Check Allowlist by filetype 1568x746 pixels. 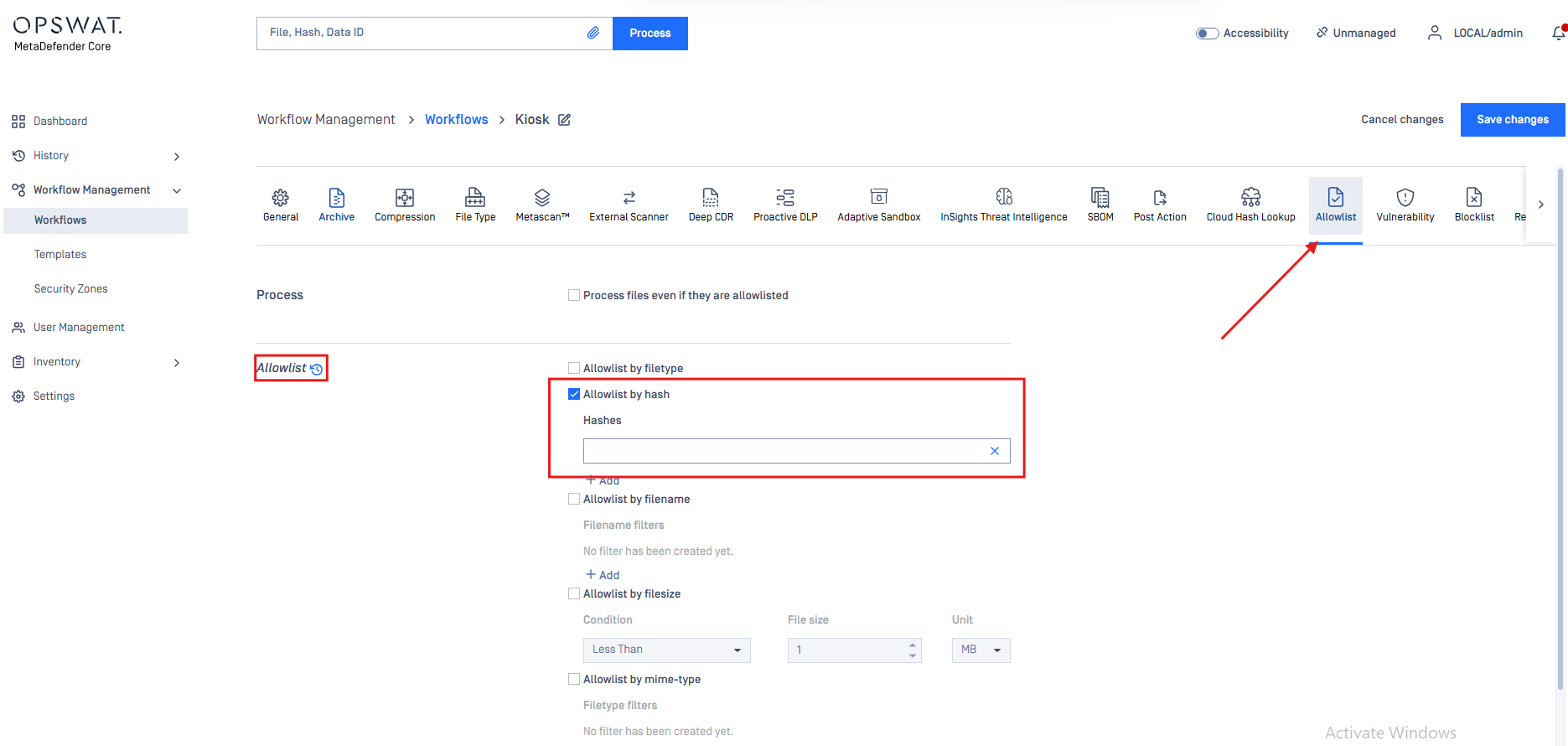574,368
